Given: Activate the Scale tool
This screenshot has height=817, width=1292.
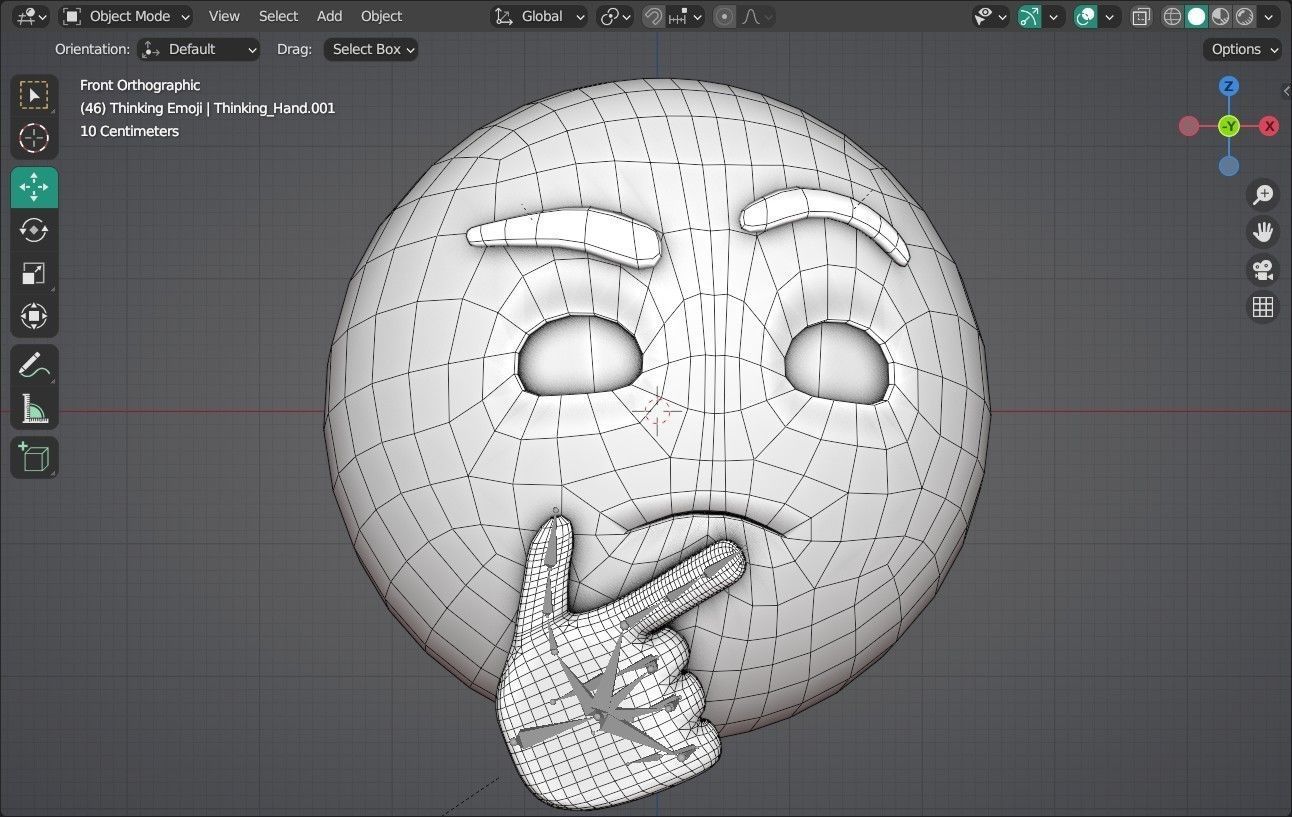Looking at the screenshot, I should click(34, 273).
